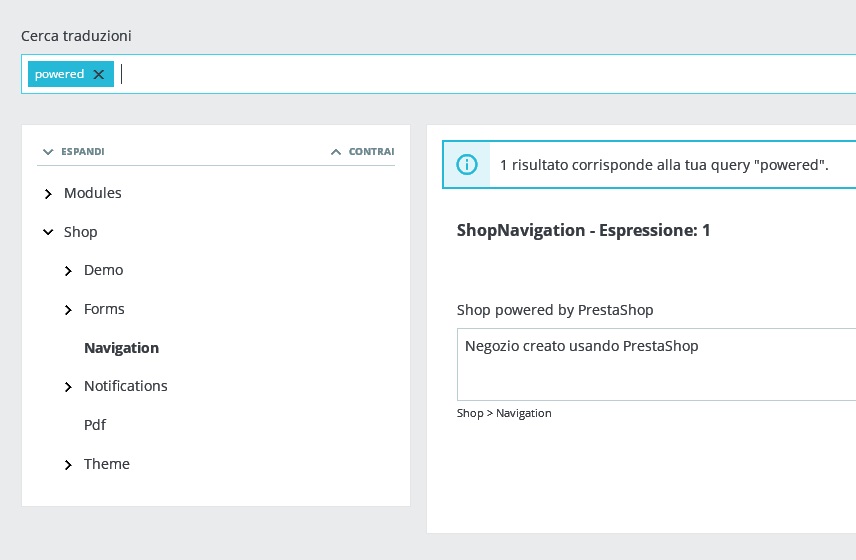Expand the Modules tree node

[x=48, y=194]
